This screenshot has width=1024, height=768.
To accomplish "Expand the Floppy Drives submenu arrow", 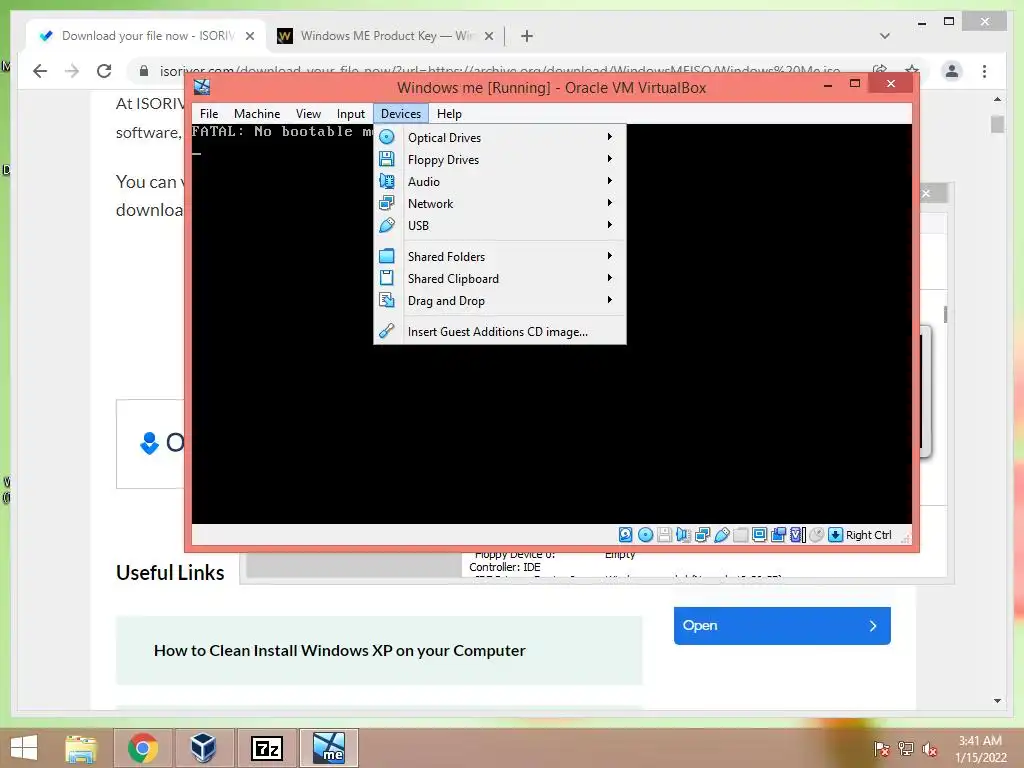I will [609, 159].
